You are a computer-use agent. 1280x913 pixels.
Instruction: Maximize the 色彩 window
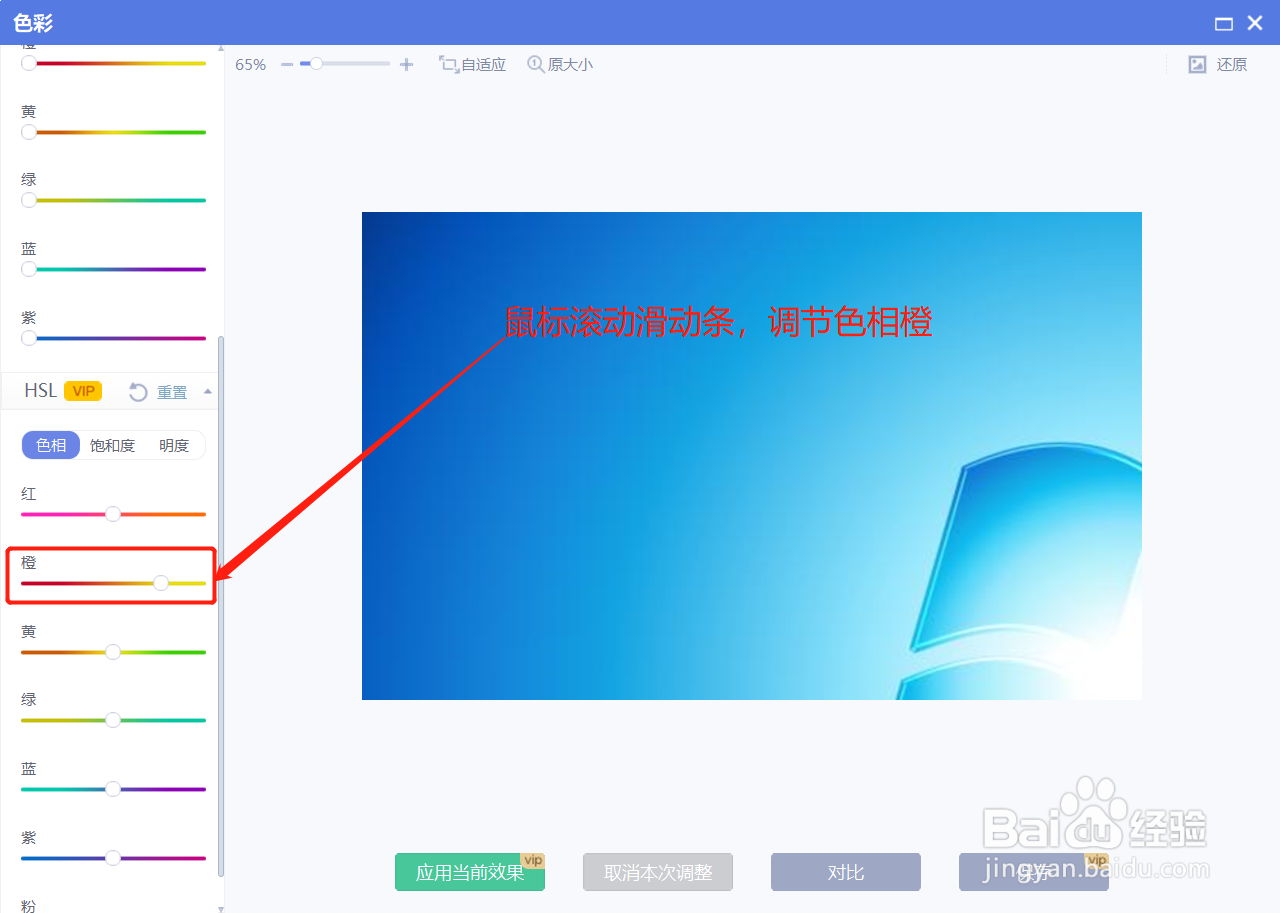1224,23
